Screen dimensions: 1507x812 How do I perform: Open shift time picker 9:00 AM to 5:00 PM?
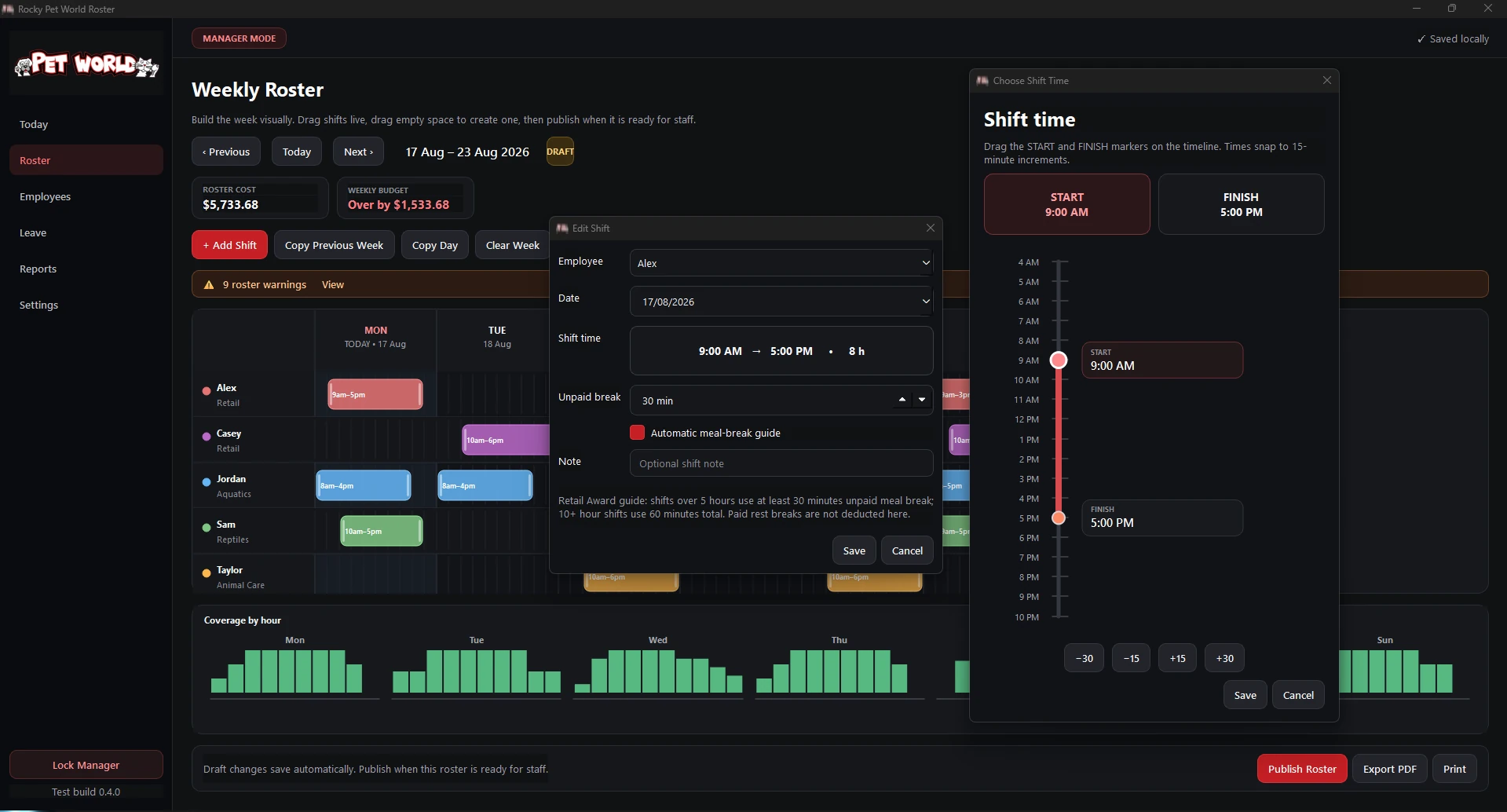click(x=781, y=351)
